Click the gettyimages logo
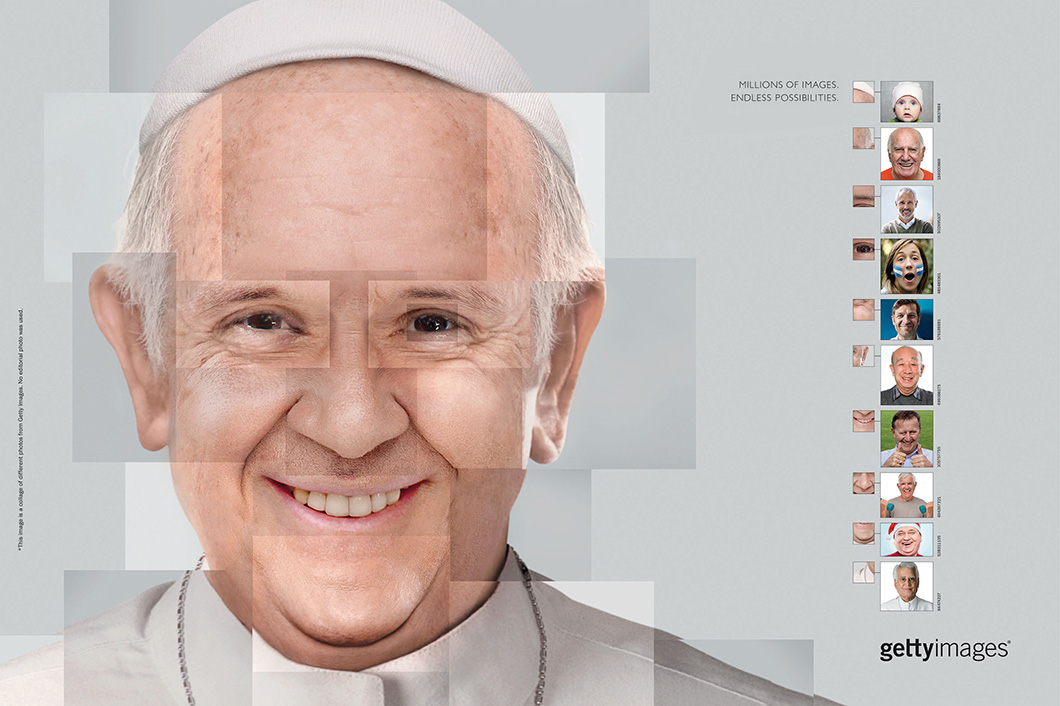This screenshot has width=1060, height=706. (941, 650)
